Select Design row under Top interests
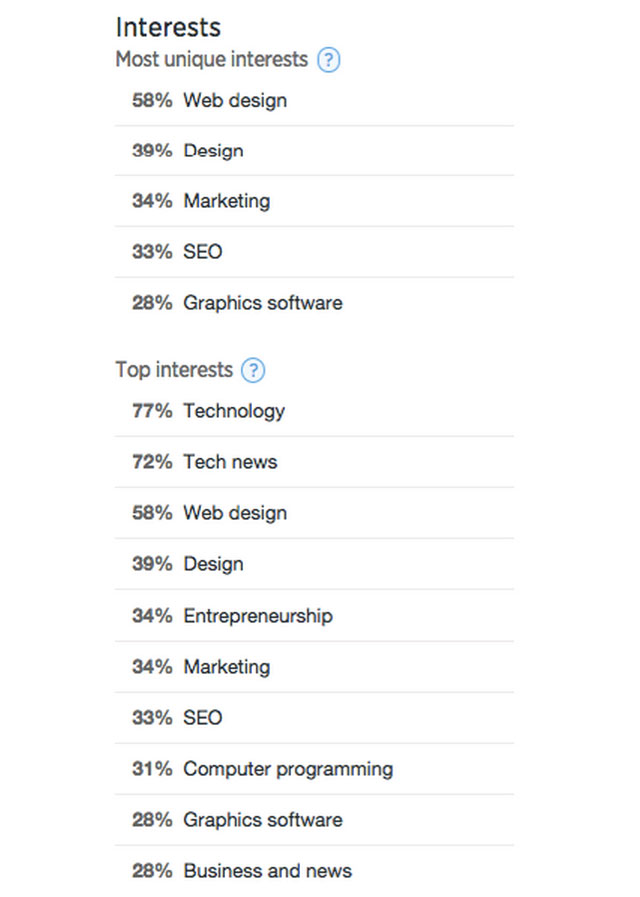This screenshot has width=640, height=897. tap(213, 564)
